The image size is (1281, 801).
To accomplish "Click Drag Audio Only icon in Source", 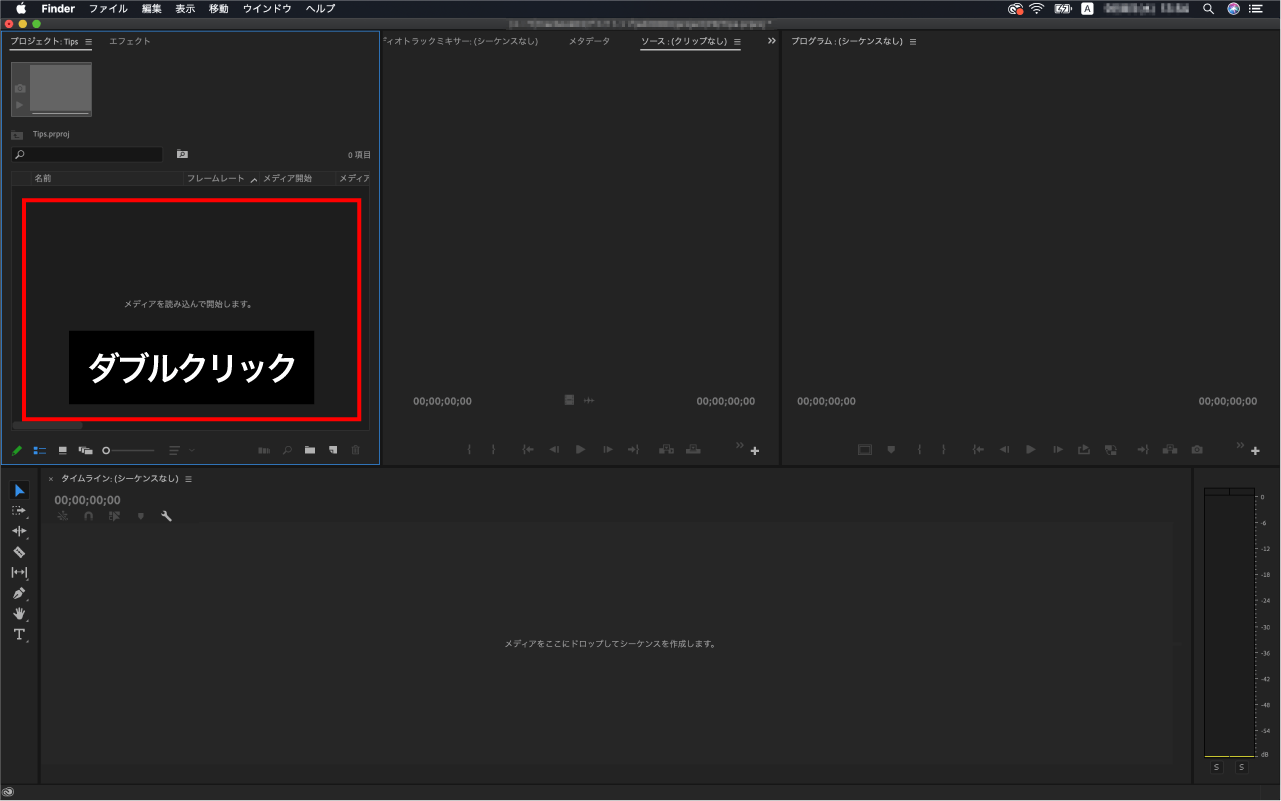I will pos(589,400).
